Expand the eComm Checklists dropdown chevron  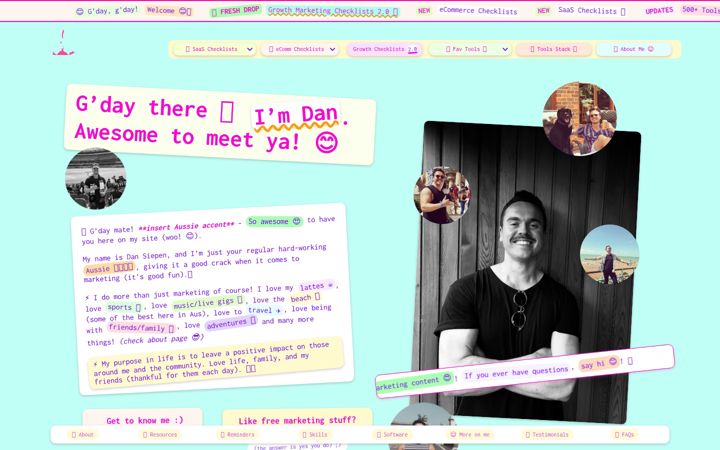point(332,49)
